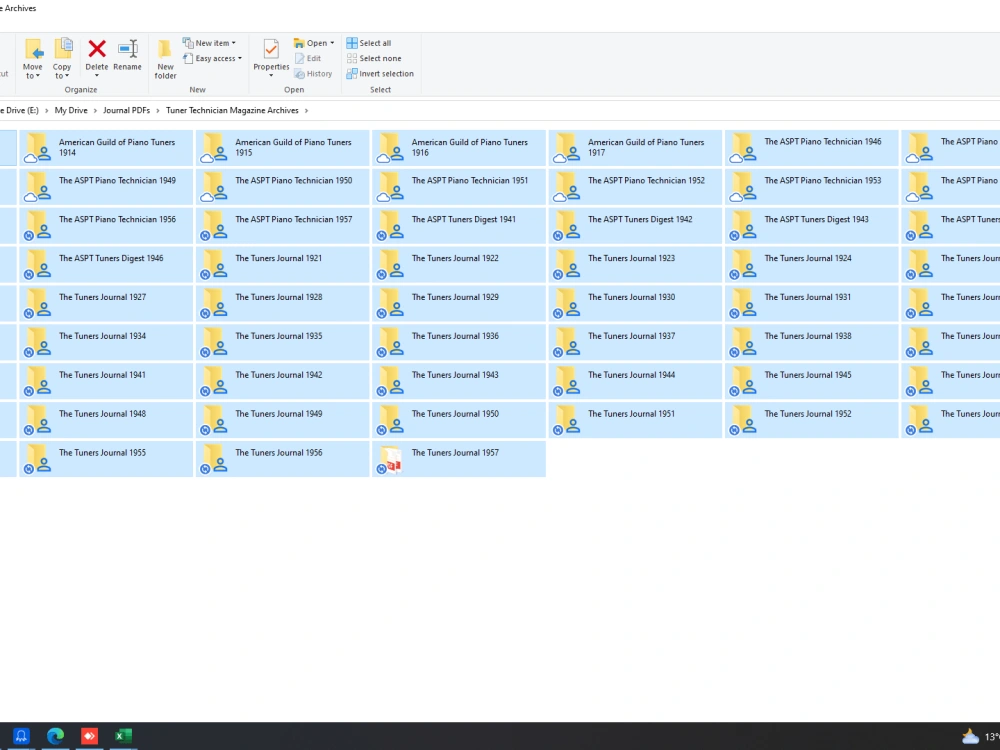Open Microsoft Edge from the taskbar

[55, 736]
